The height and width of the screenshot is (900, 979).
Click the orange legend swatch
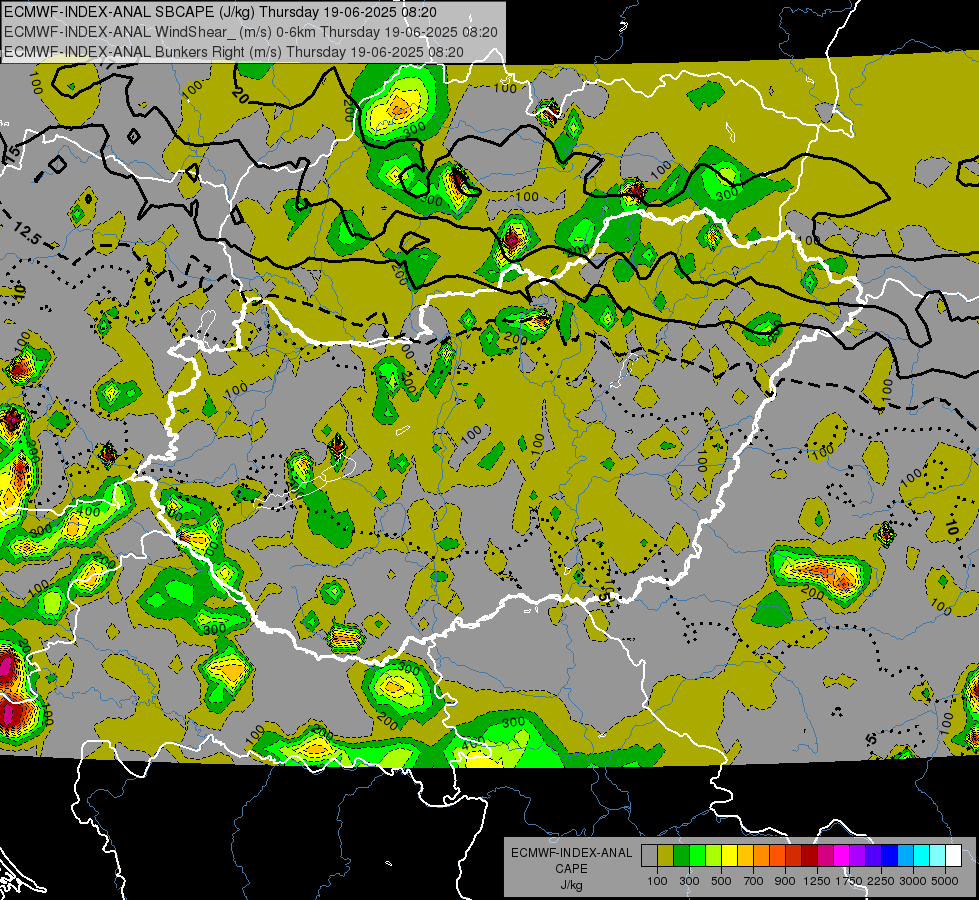click(x=761, y=856)
